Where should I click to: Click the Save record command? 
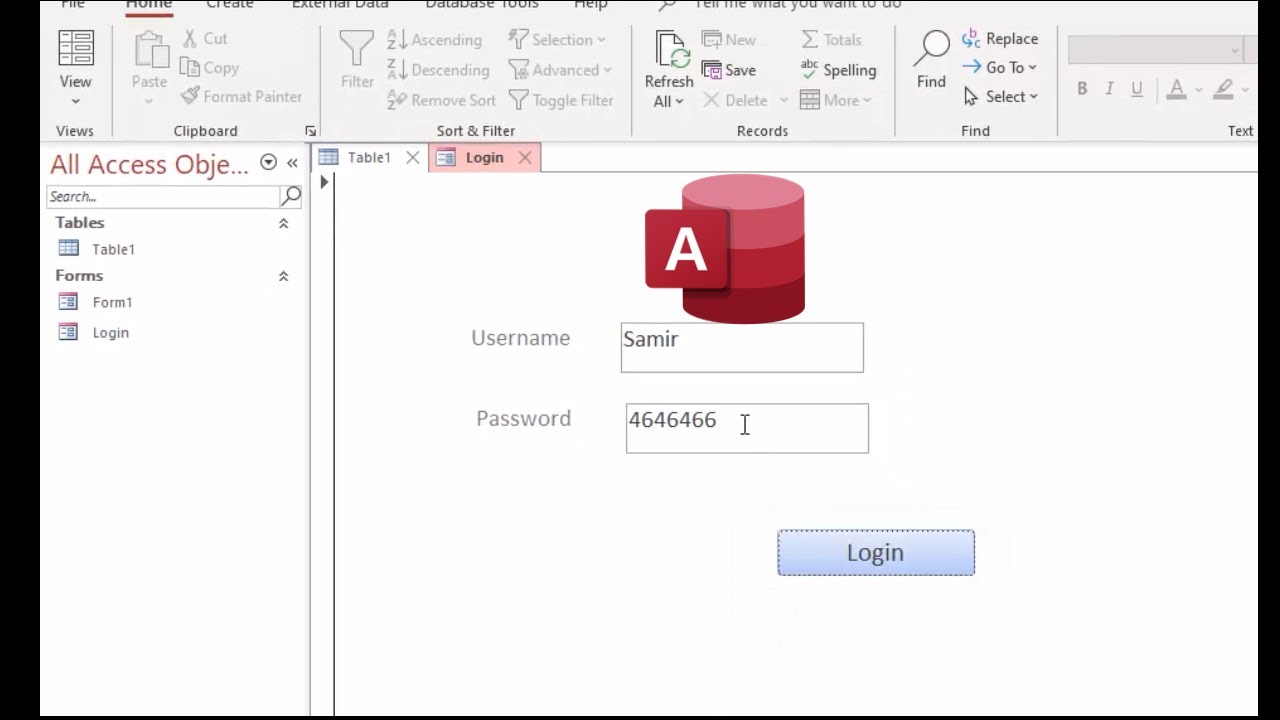(x=729, y=70)
